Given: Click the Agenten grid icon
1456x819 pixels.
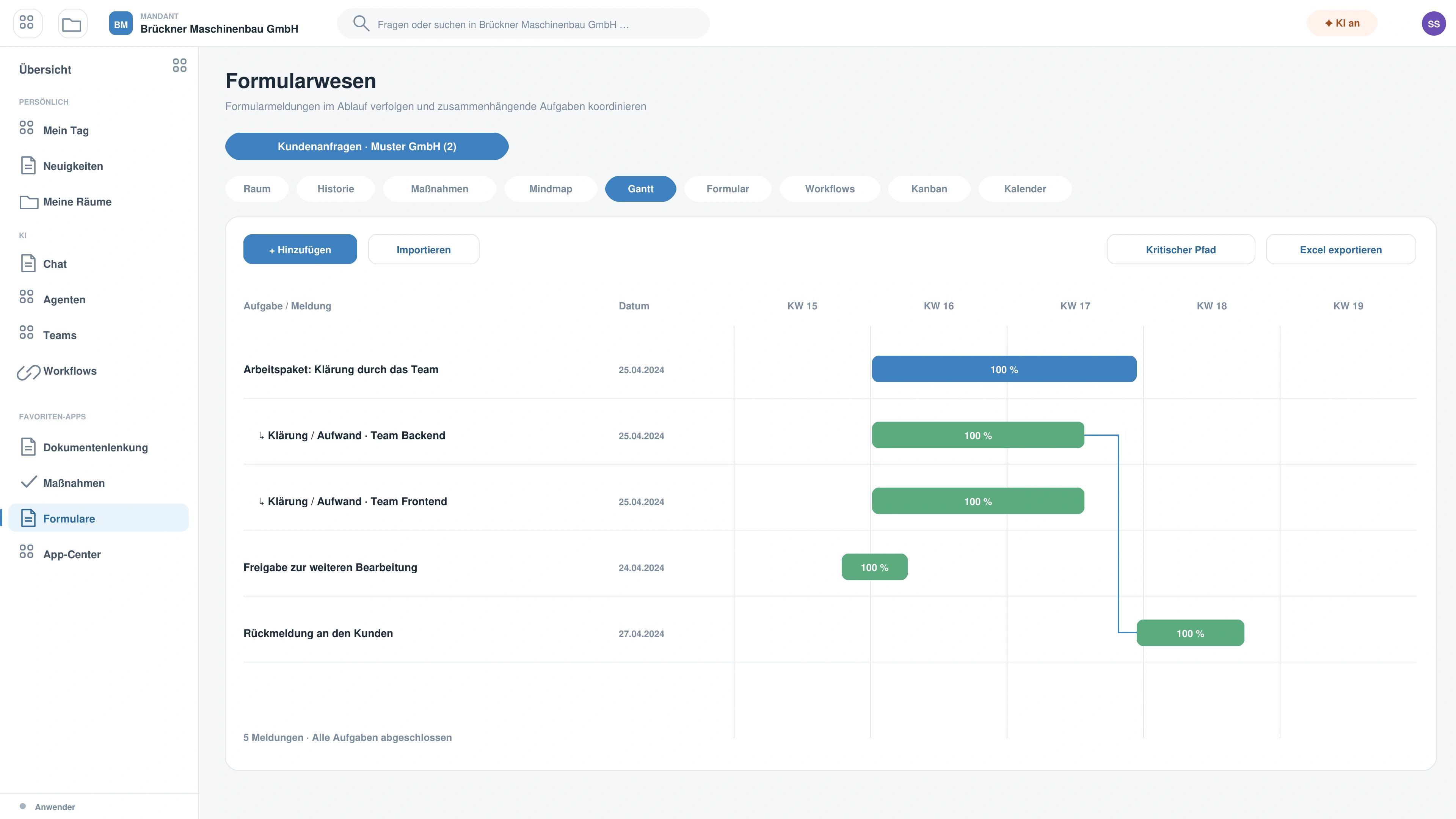Looking at the screenshot, I should (27, 297).
